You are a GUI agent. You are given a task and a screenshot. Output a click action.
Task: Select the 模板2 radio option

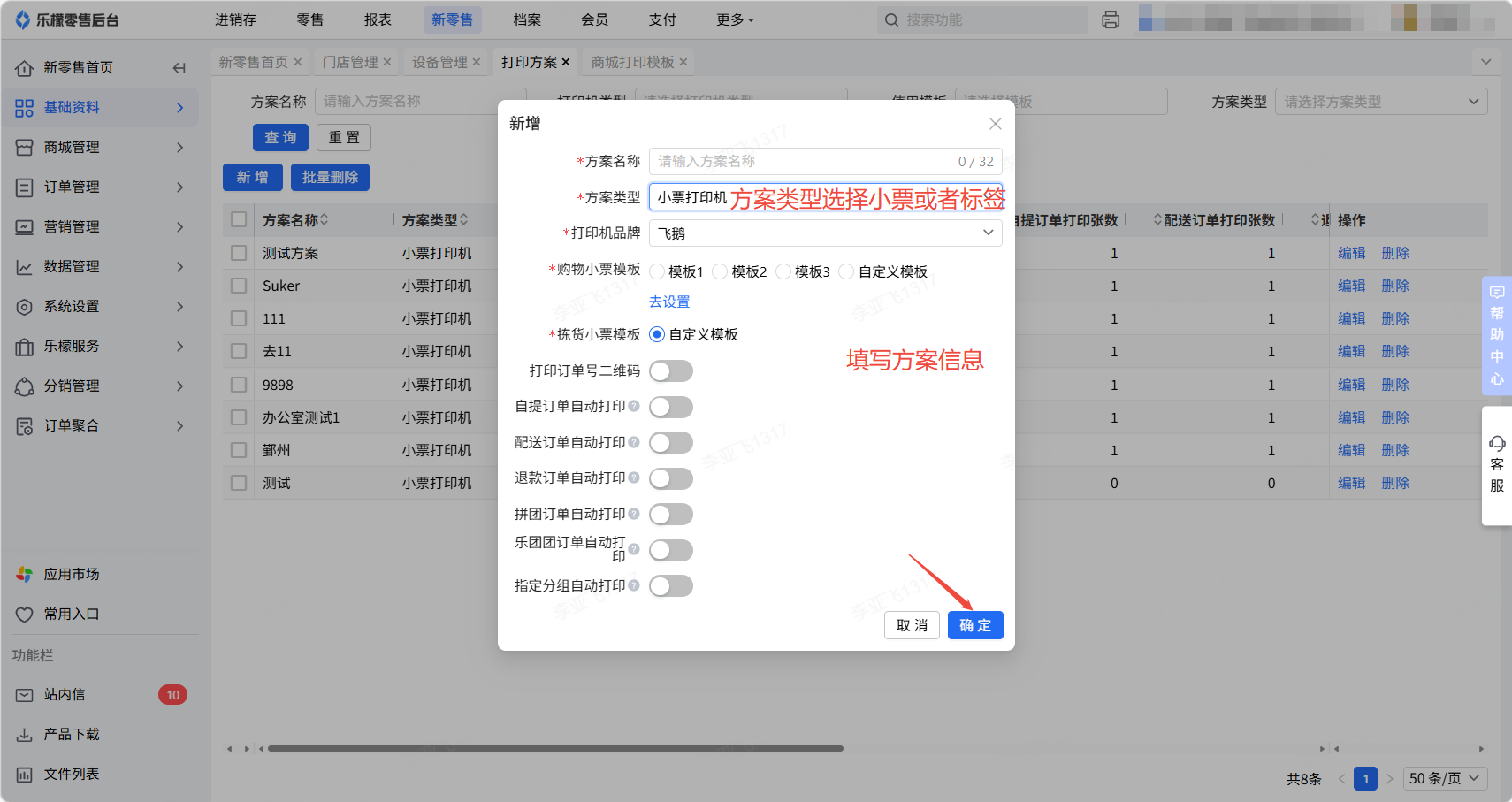click(x=720, y=271)
